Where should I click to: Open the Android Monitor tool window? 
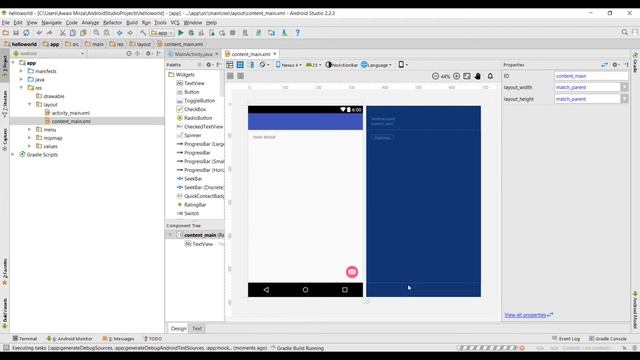click(x=69, y=338)
